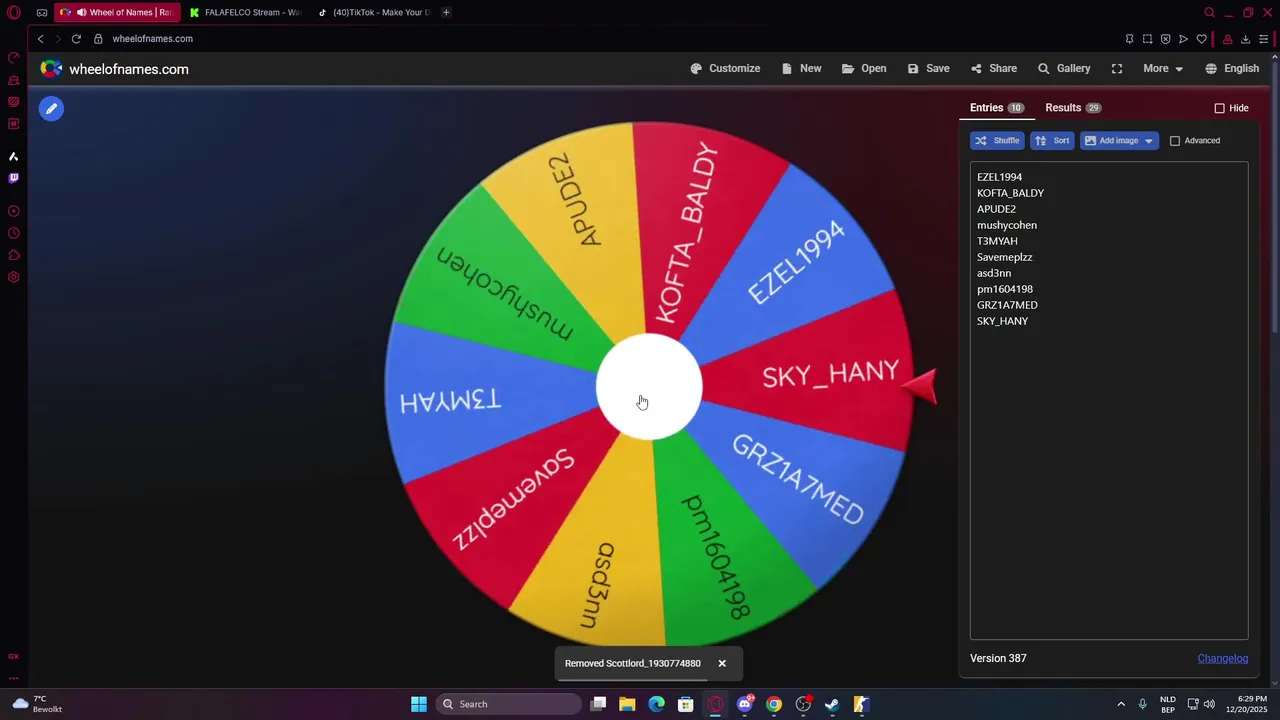This screenshot has width=1280, height=720.
Task: Click the KOFTA_BALDY entry in list
Action: (1010, 193)
